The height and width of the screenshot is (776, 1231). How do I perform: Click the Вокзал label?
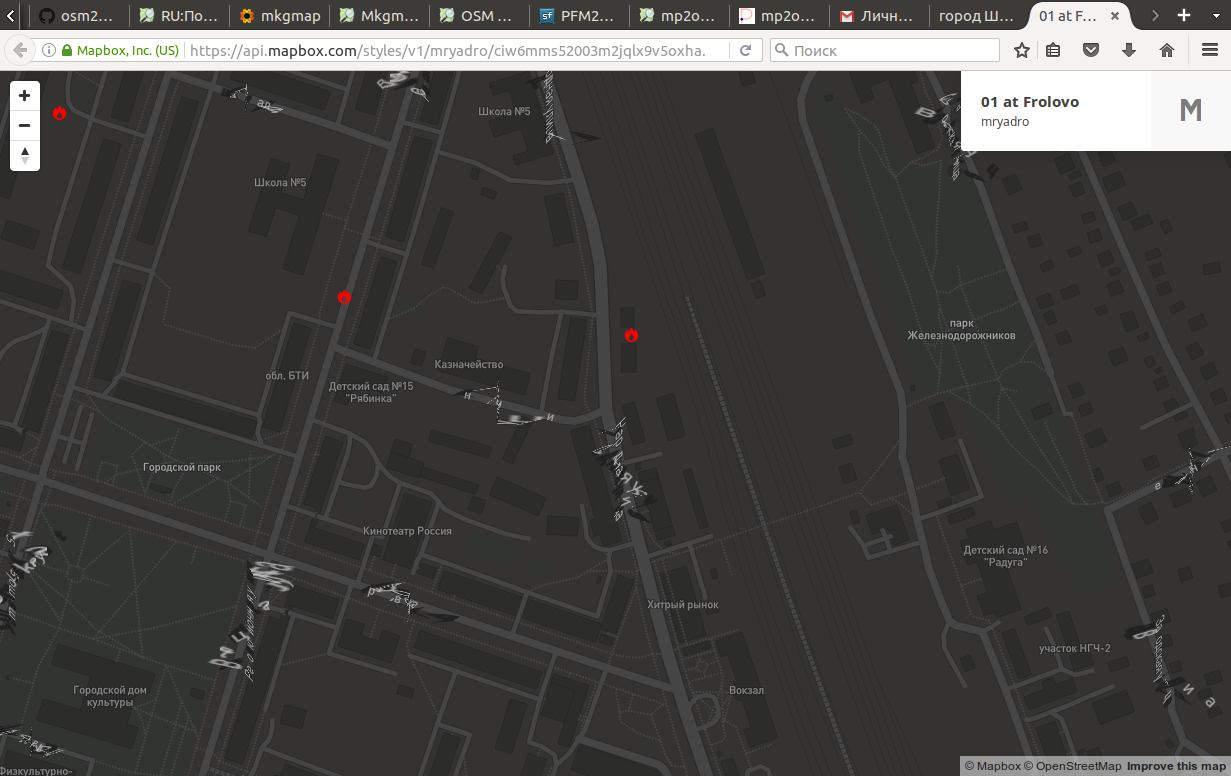coord(747,690)
